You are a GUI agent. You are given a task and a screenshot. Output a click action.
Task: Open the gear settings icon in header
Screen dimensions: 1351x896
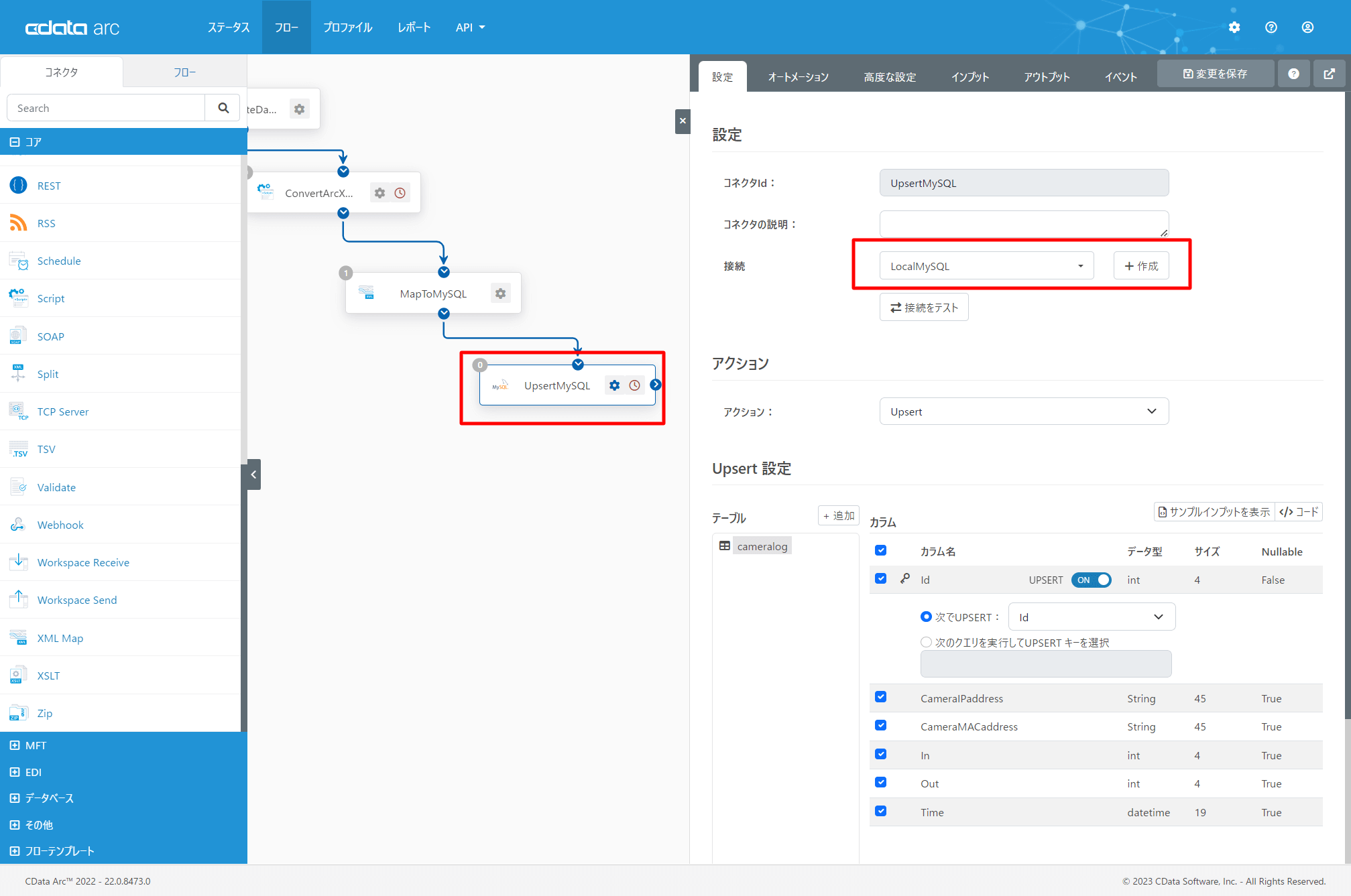tap(1234, 27)
